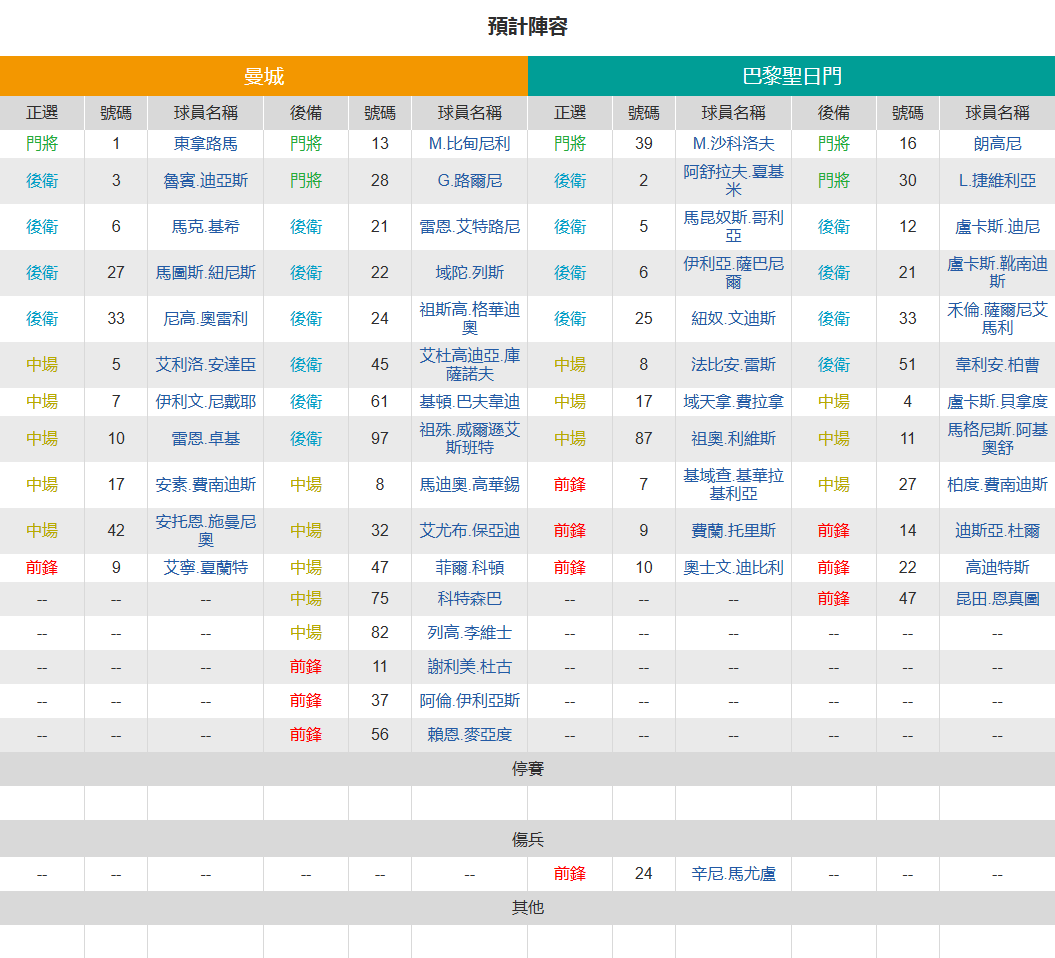Select midfielder 法比安.雷斯
Image resolution: width=1055 pixels, height=958 pixels.
coord(733,365)
